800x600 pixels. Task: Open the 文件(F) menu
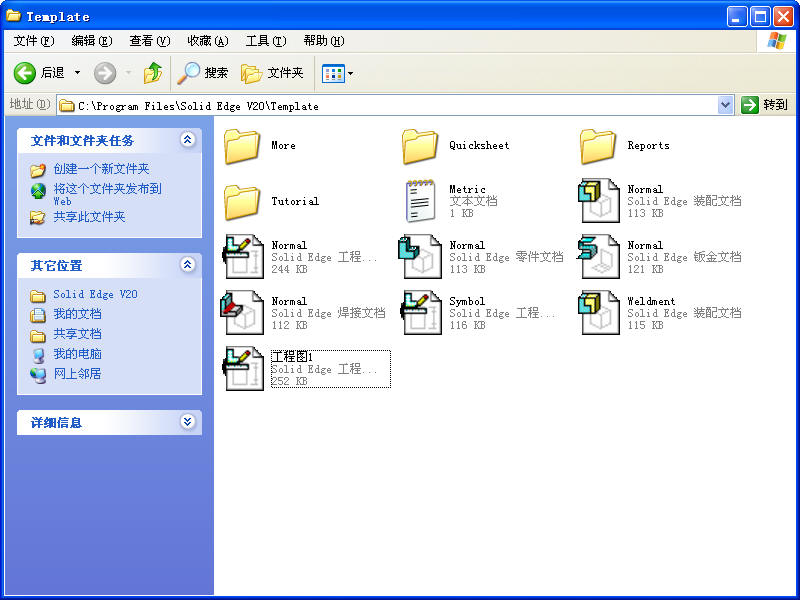pos(34,41)
